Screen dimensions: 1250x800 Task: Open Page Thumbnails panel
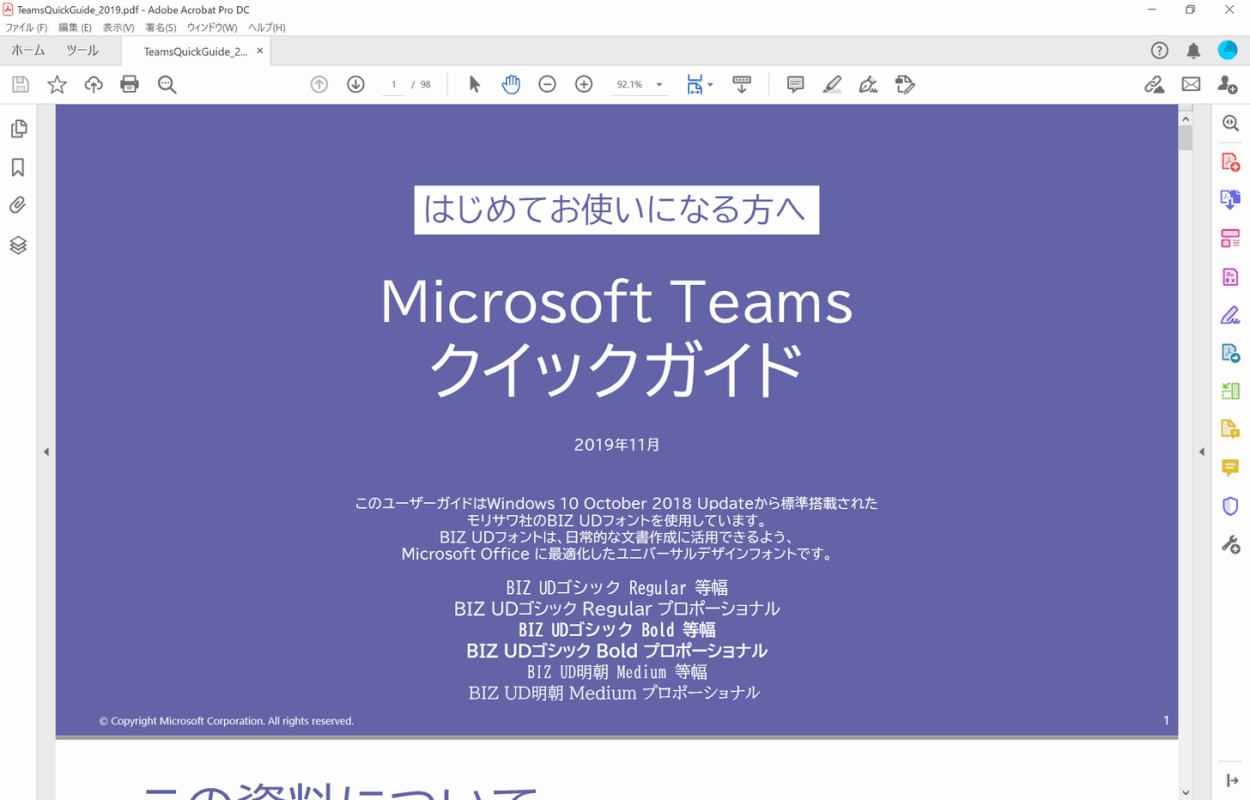click(18, 129)
